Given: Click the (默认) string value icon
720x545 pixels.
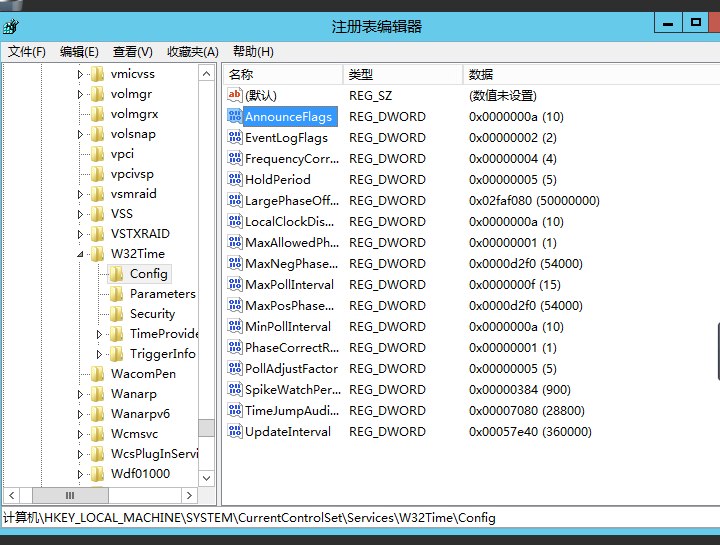Looking at the screenshot, I should tap(235, 95).
